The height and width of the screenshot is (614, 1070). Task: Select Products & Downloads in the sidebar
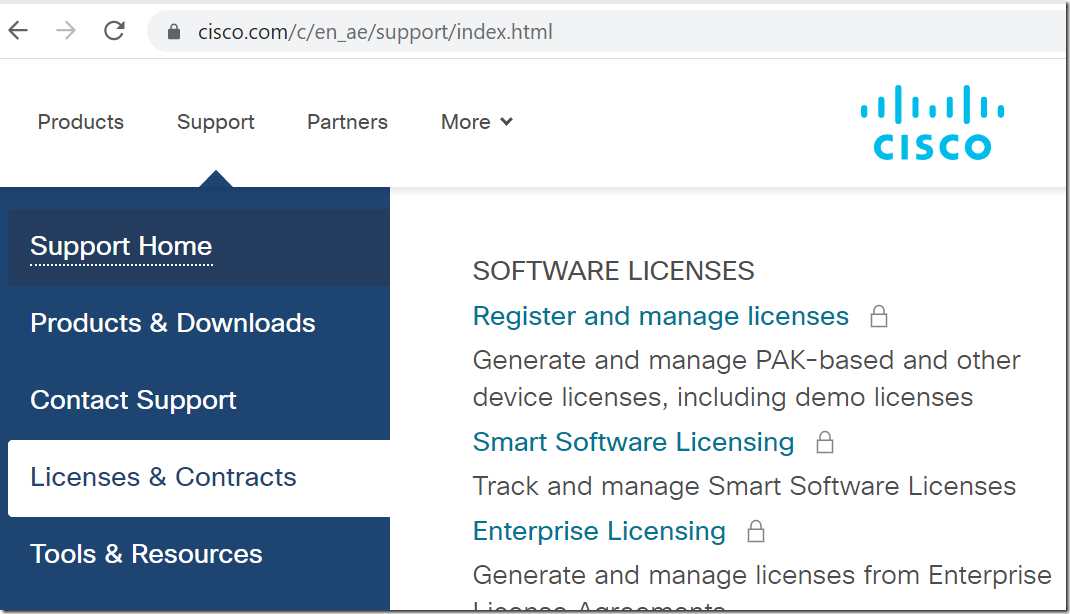(199, 324)
